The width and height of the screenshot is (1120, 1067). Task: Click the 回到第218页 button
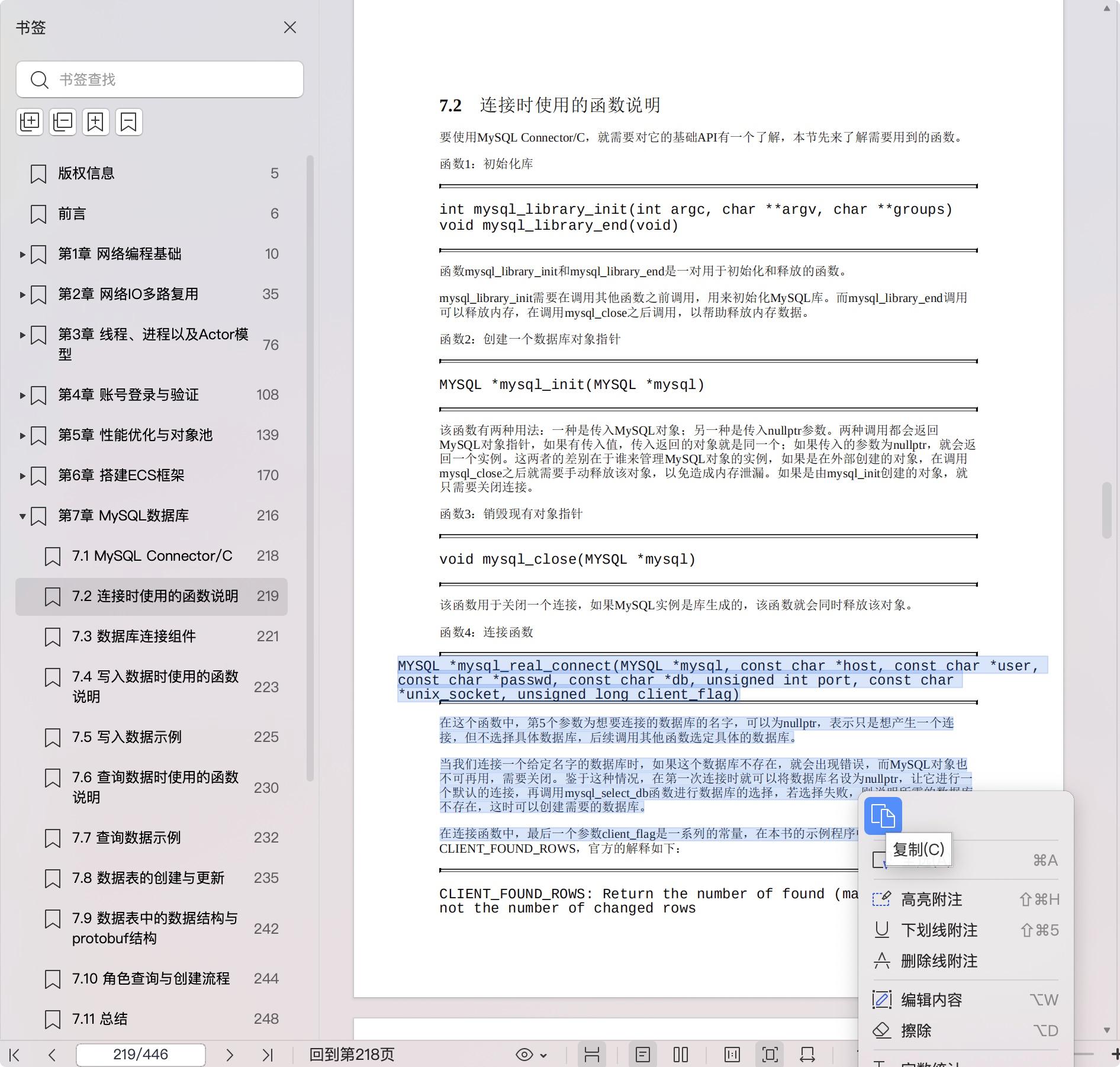(x=352, y=1055)
